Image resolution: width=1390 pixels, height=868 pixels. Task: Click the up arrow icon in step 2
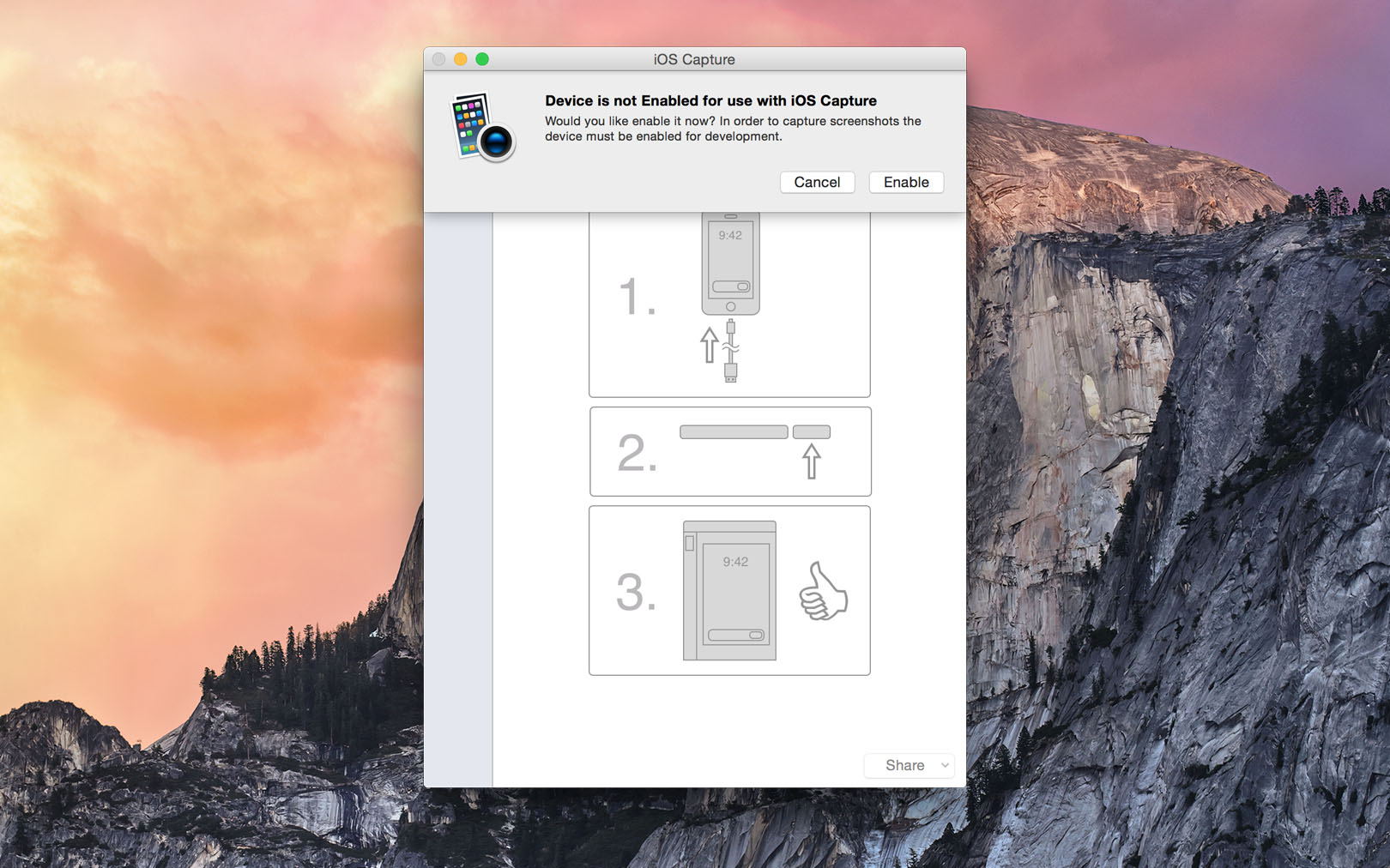811,461
